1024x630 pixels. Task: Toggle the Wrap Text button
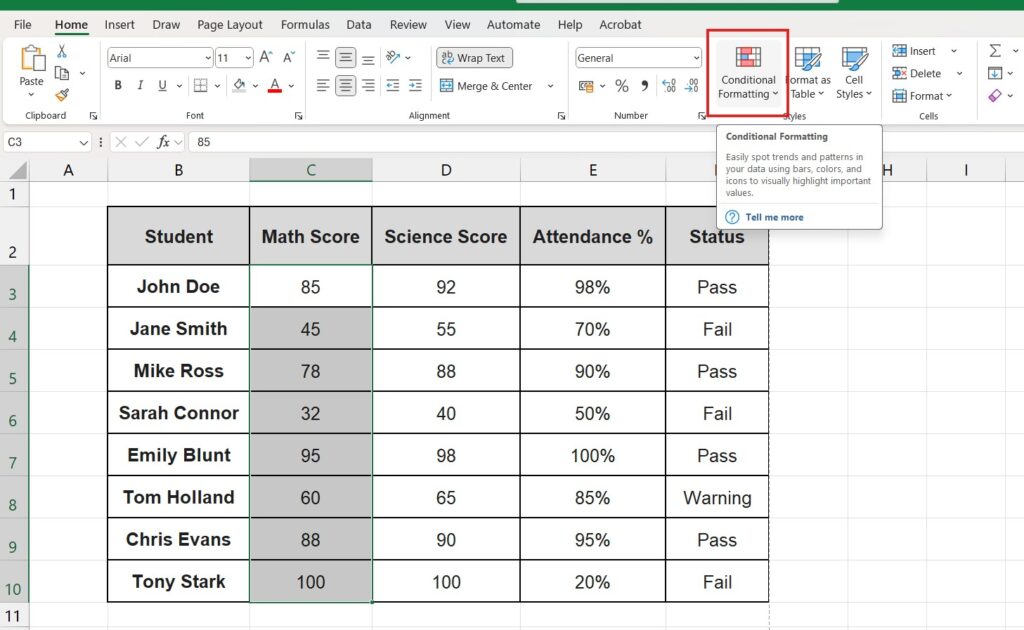coord(474,58)
